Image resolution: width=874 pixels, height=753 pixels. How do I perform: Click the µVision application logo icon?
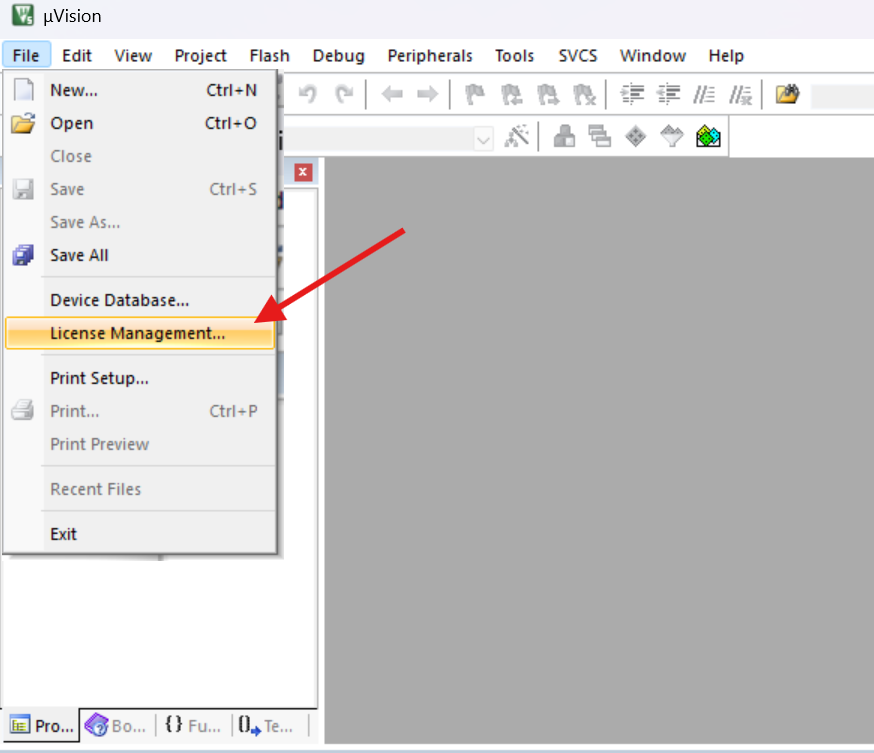pos(23,15)
